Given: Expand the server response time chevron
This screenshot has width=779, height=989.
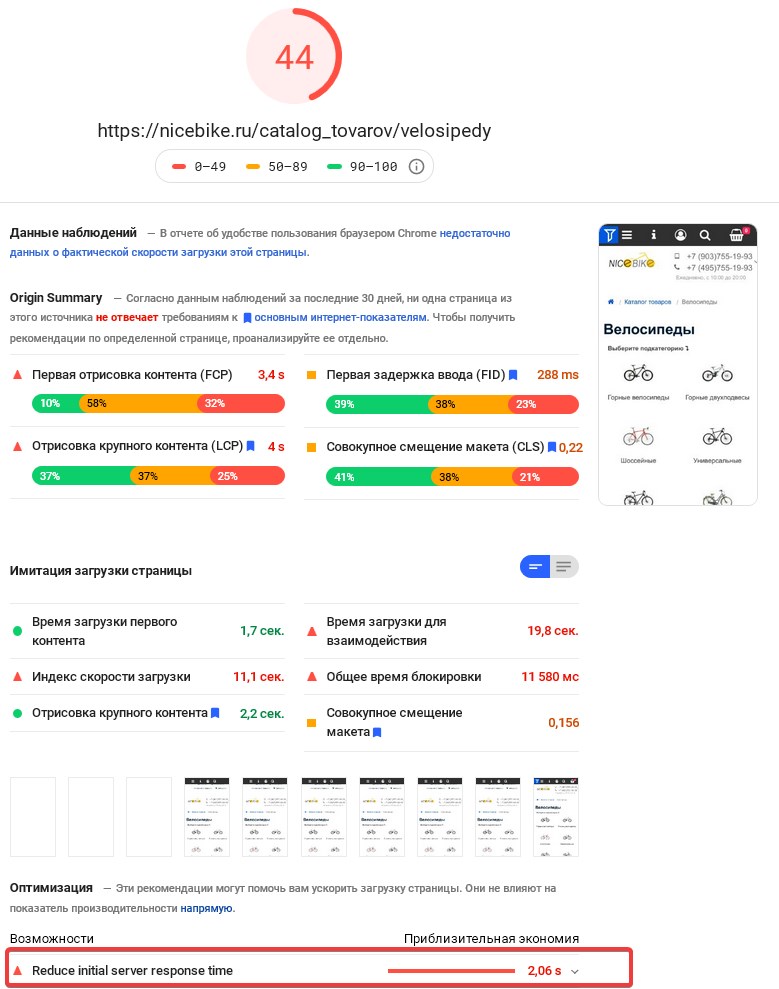Looking at the screenshot, I should pos(575,971).
